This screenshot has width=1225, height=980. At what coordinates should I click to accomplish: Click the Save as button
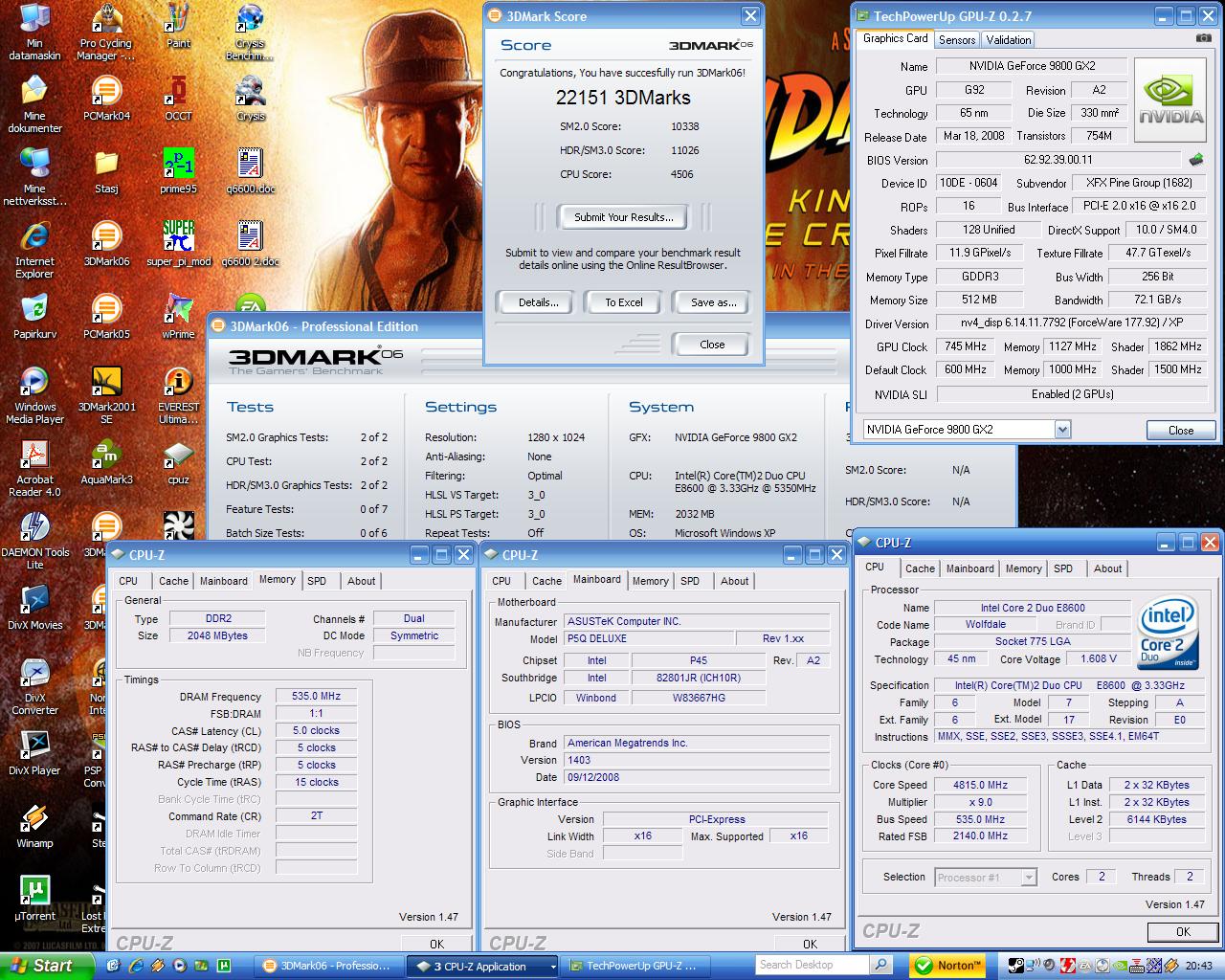(713, 302)
